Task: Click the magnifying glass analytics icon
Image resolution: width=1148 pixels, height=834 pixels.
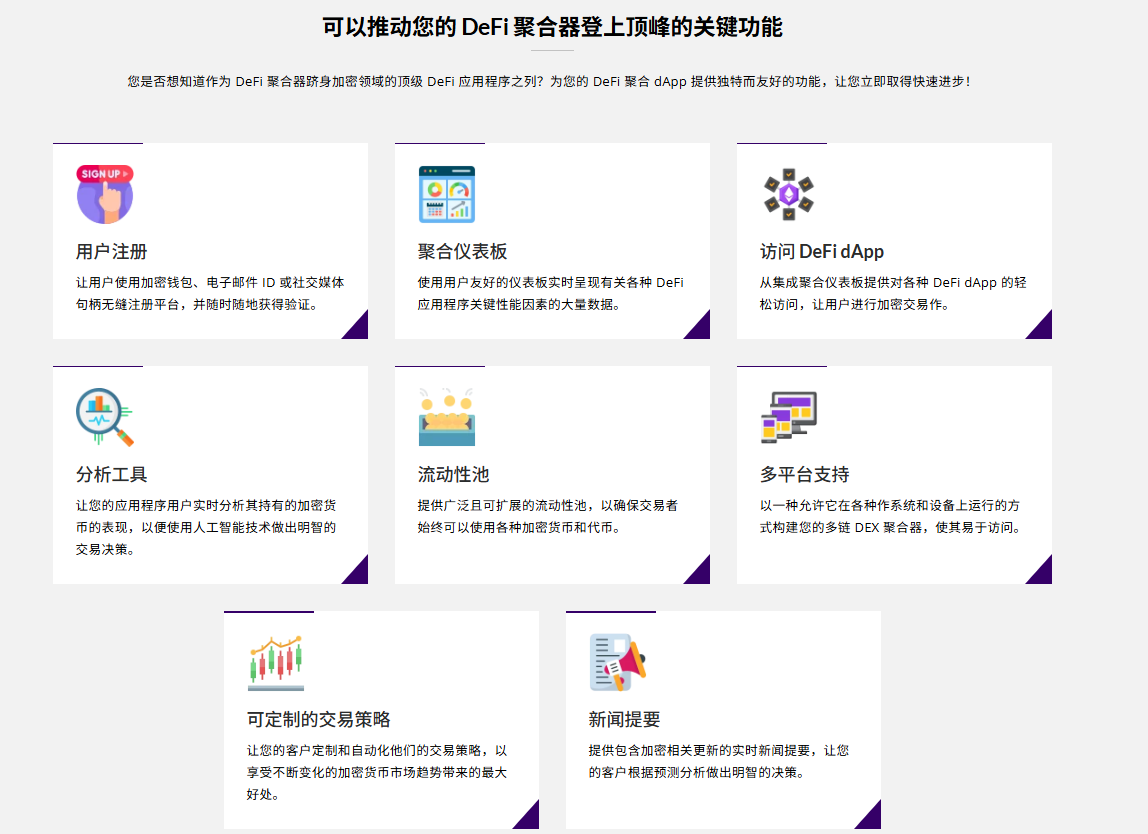Action: coord(104,417)
